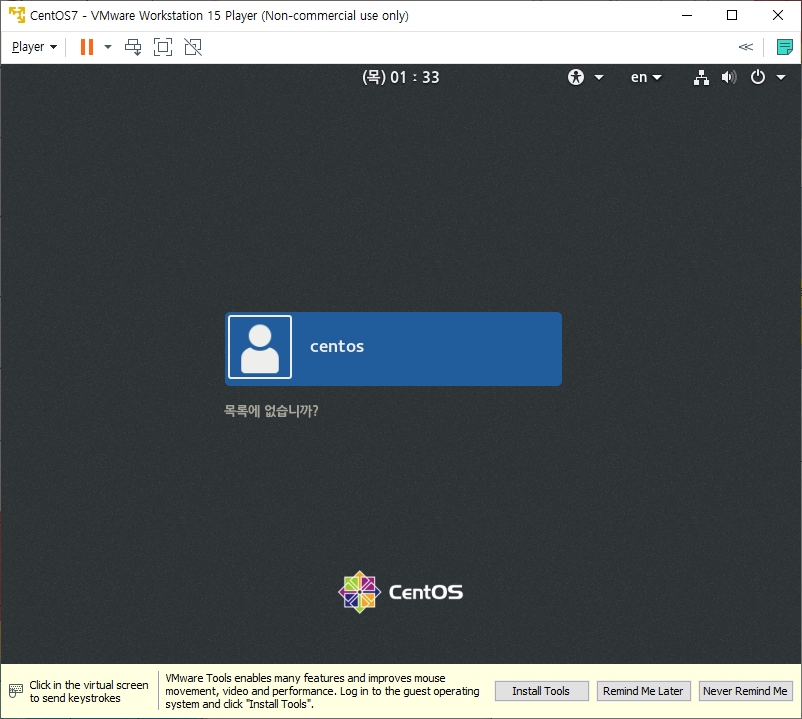
Task: Open the accessibility menu icon
Action: [x=576, y=77]
